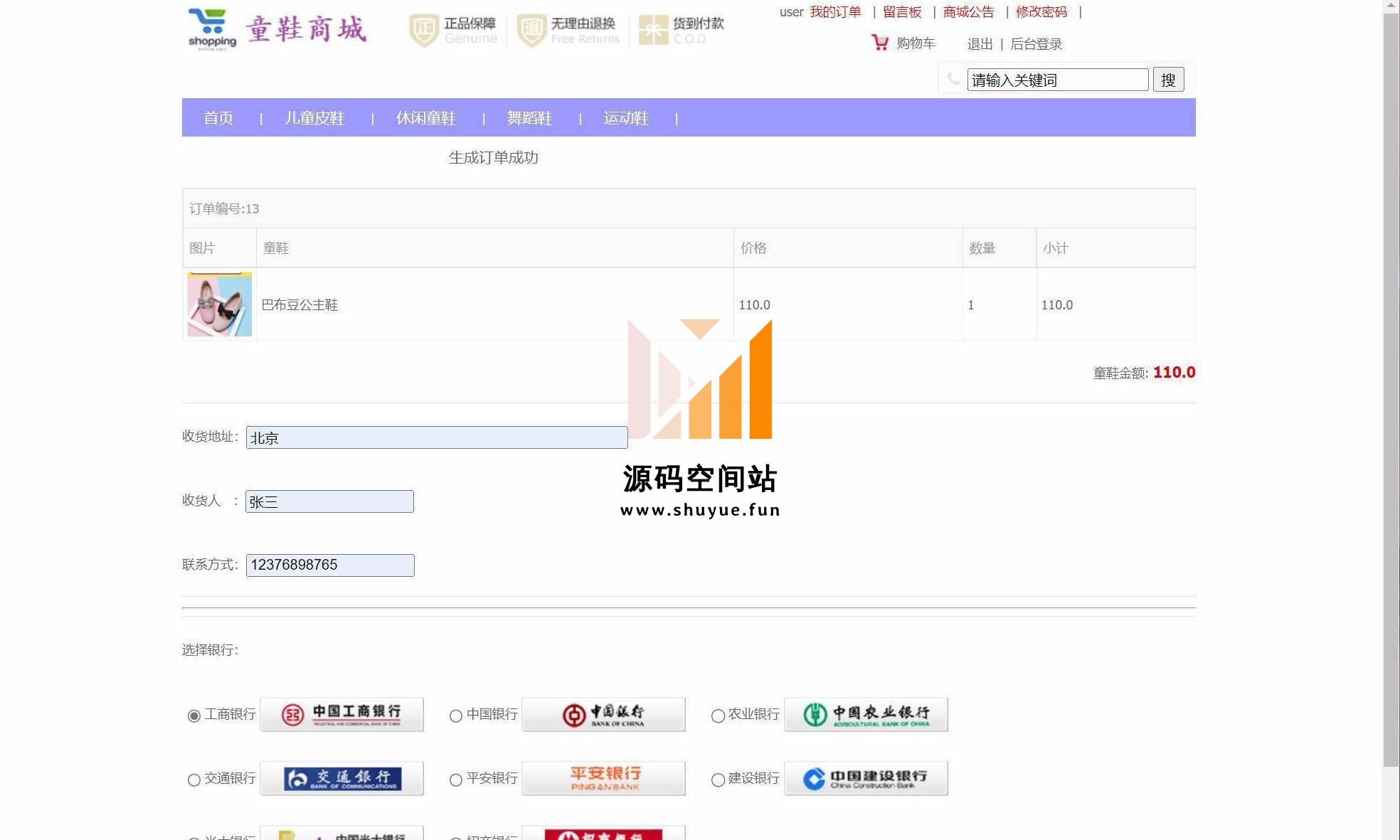
Task: Open the 舞蹈鞋 category
Action: point(529,118)
